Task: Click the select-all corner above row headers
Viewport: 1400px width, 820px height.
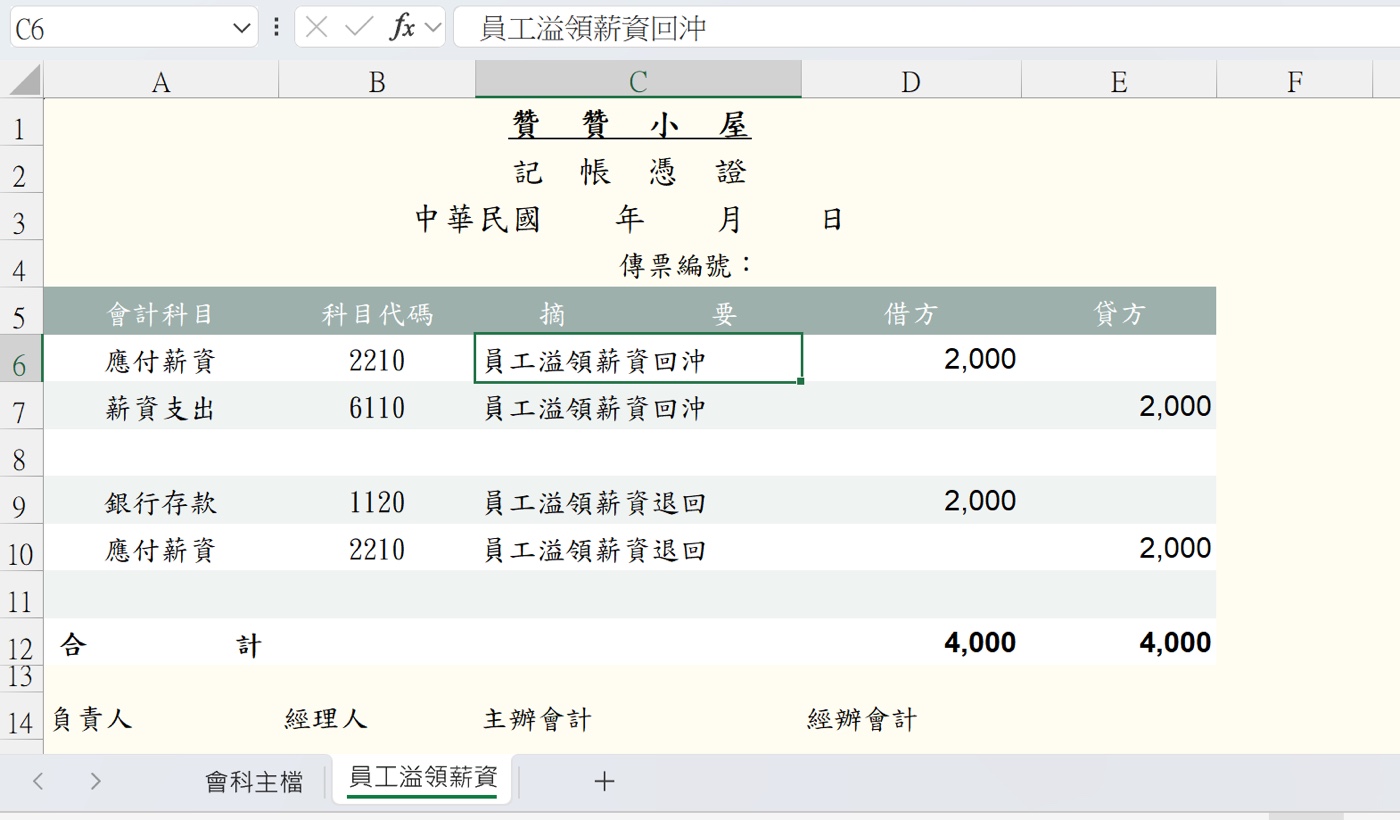Action: click(x=21, y=79)
